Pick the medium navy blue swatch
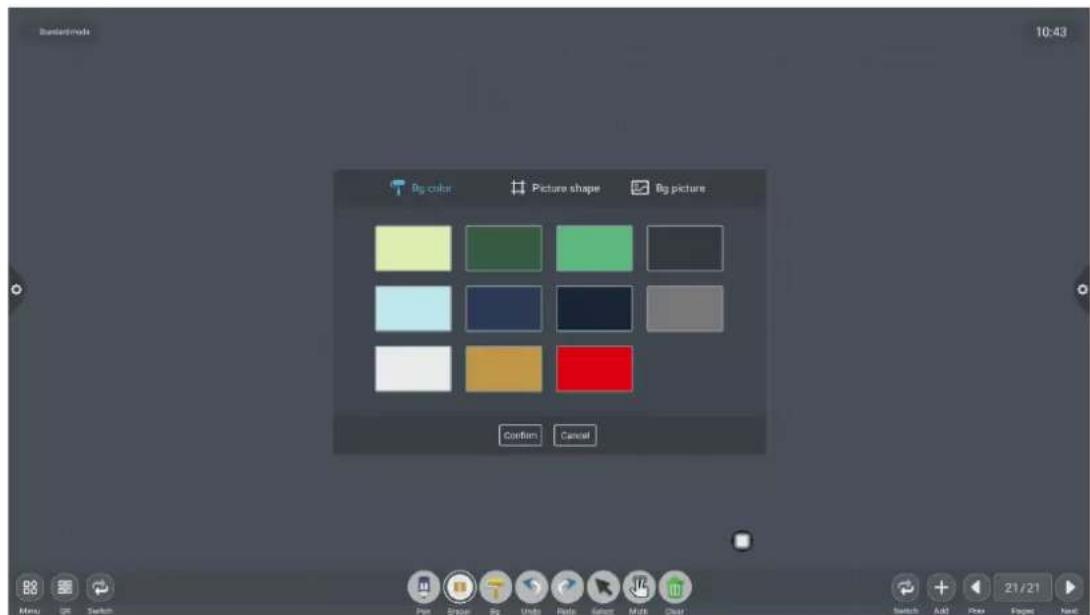This screenshot has height=615, width=1090. click(504, 309)
